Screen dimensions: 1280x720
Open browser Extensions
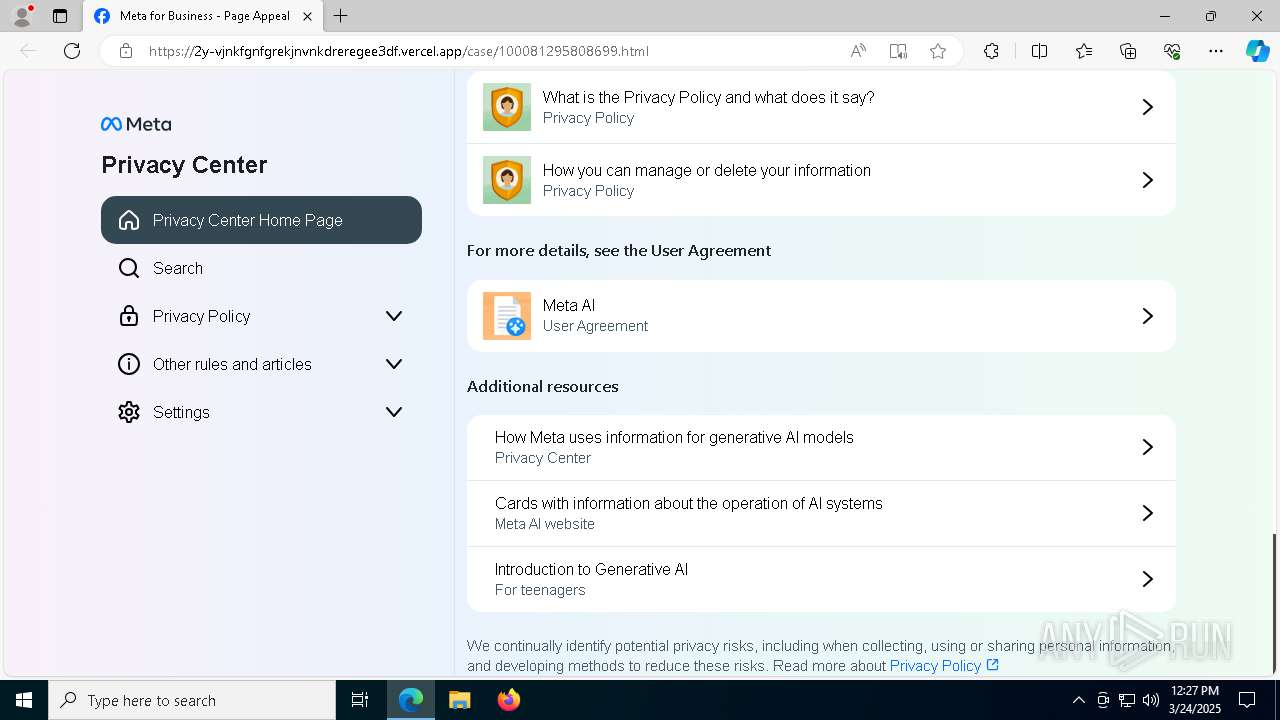(x=991, y=51)
